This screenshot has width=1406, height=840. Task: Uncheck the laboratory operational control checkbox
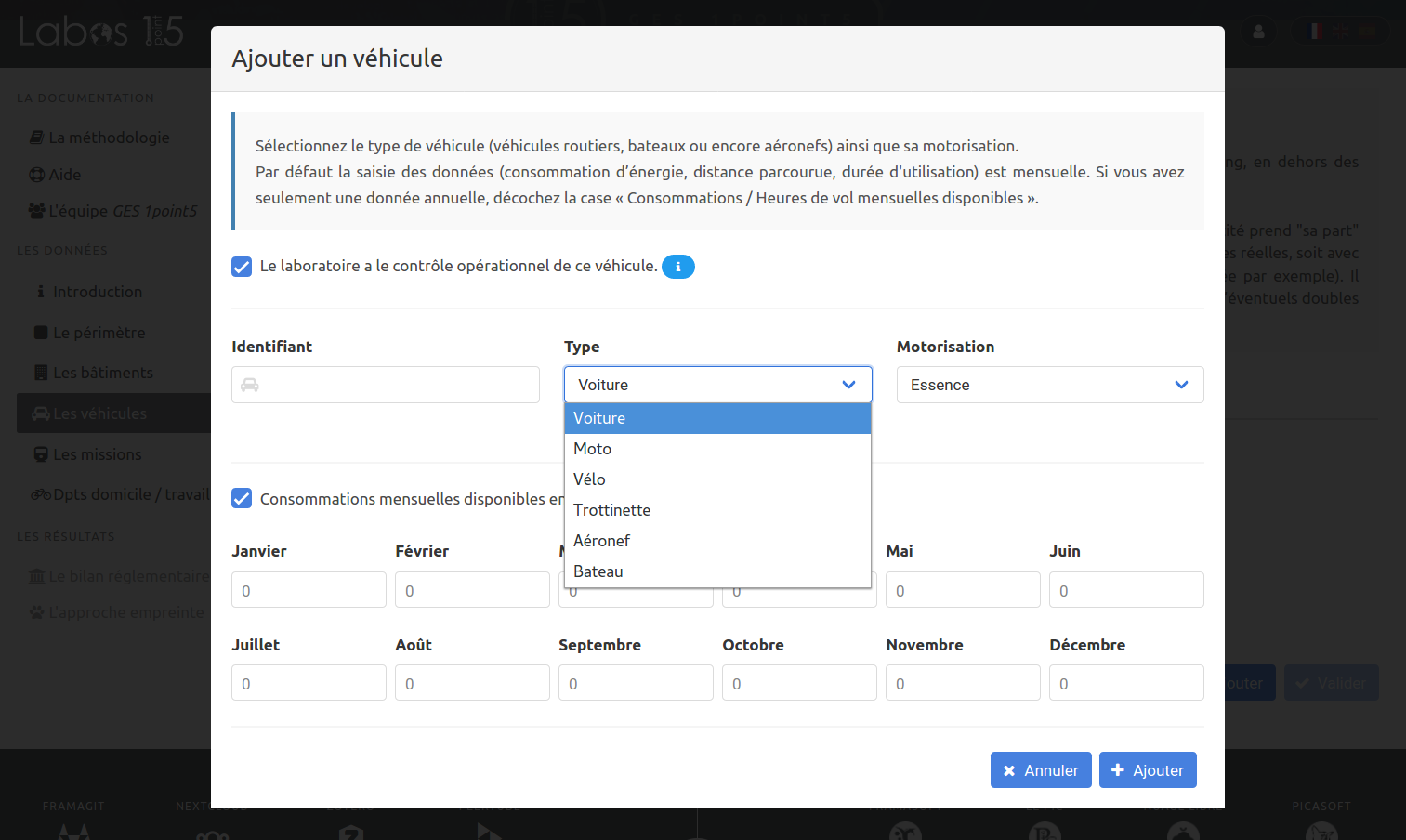[x=242, y=267]
